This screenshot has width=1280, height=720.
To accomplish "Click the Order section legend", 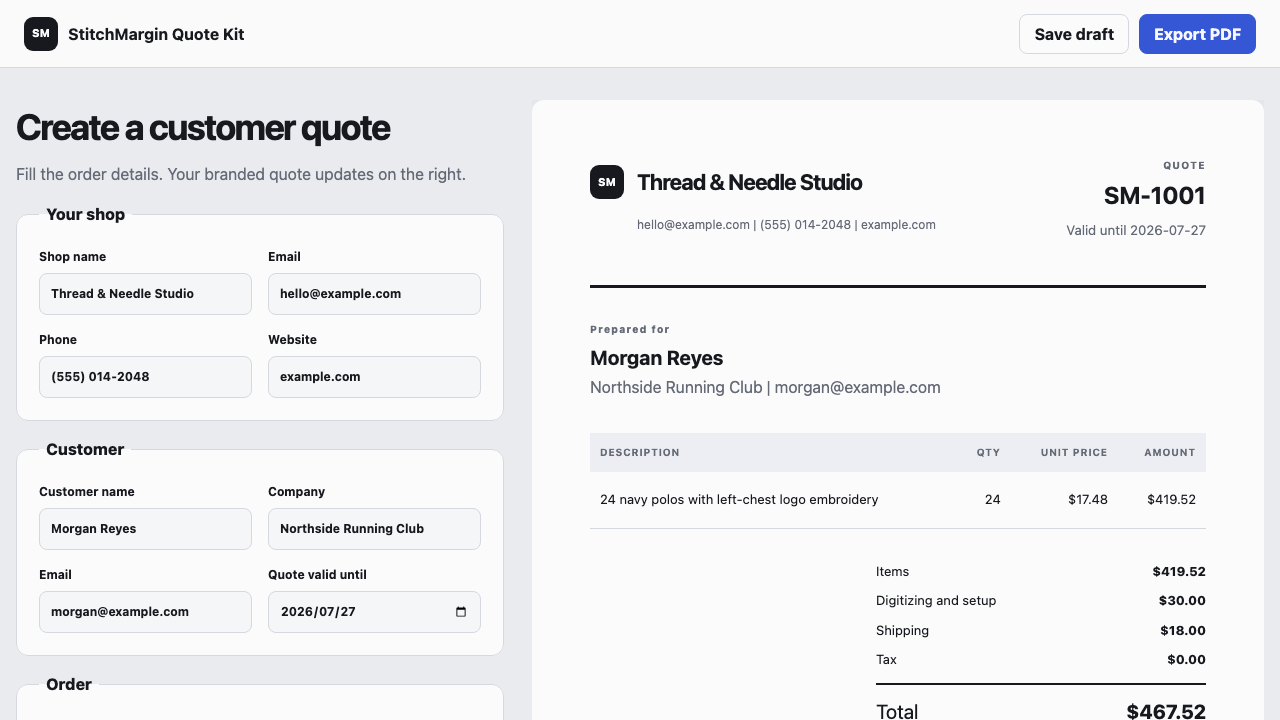I will click(x=69, y=684).
